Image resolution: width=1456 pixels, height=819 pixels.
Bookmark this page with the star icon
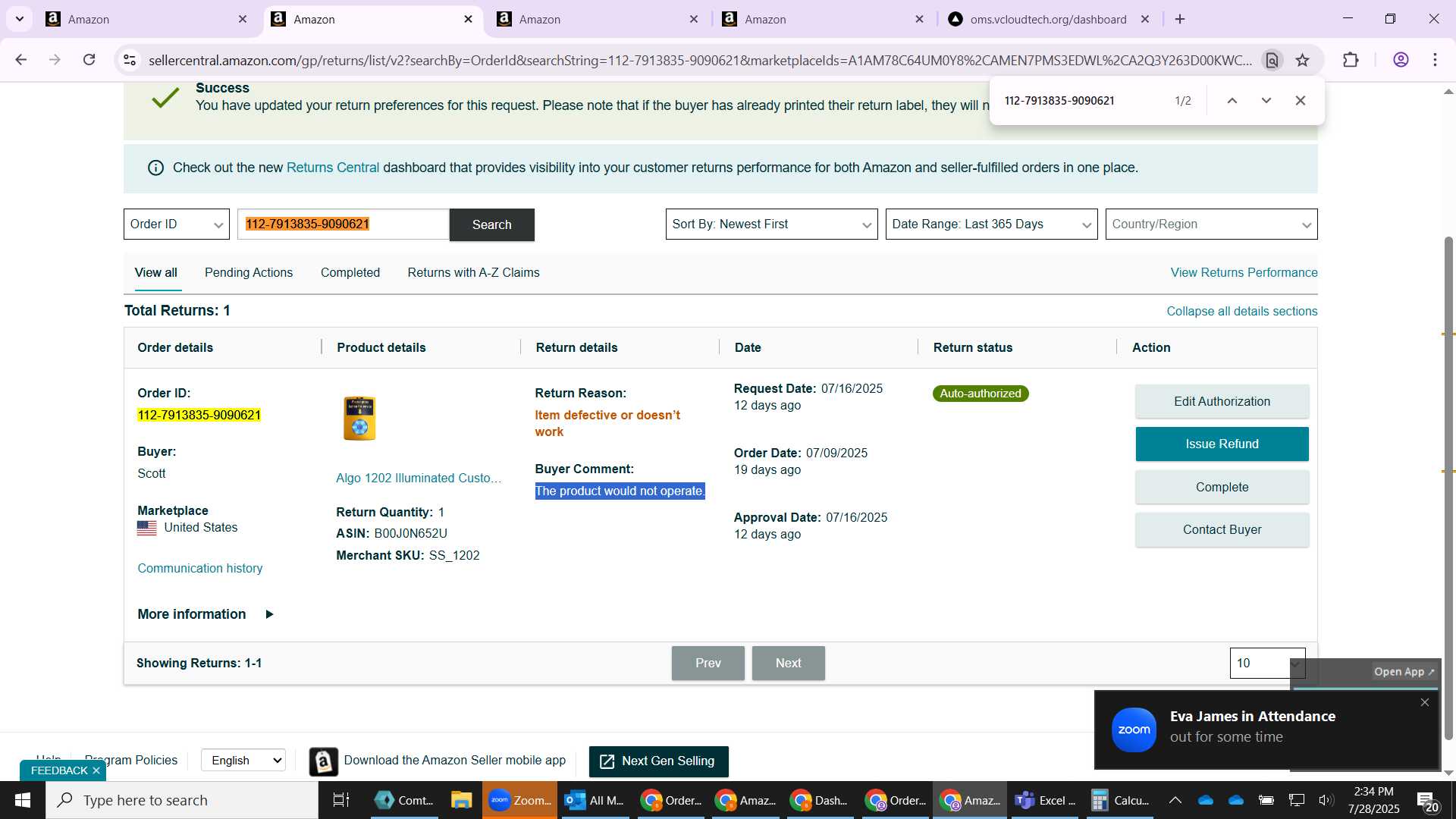point(1302,60)
